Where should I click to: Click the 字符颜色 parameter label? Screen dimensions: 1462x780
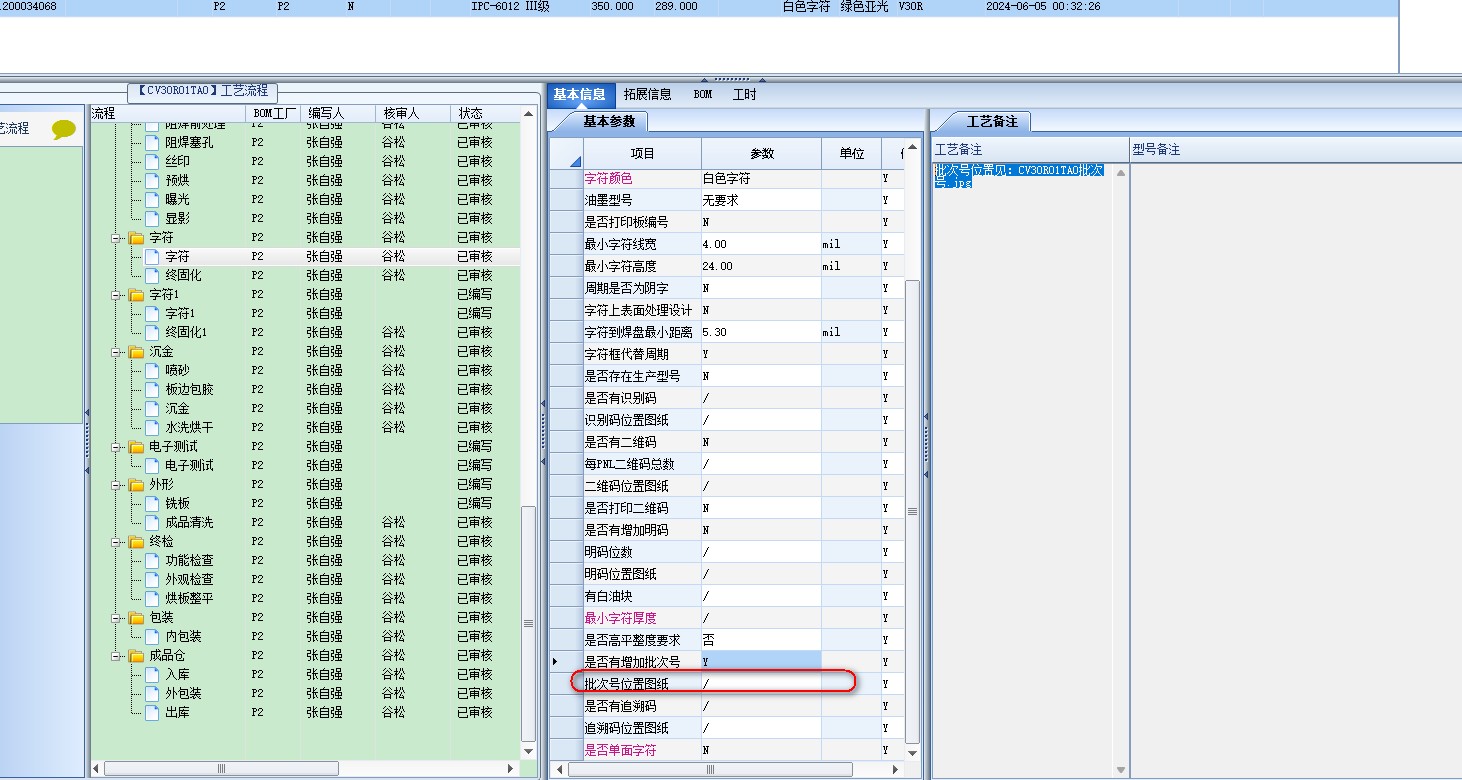(608, 178)
